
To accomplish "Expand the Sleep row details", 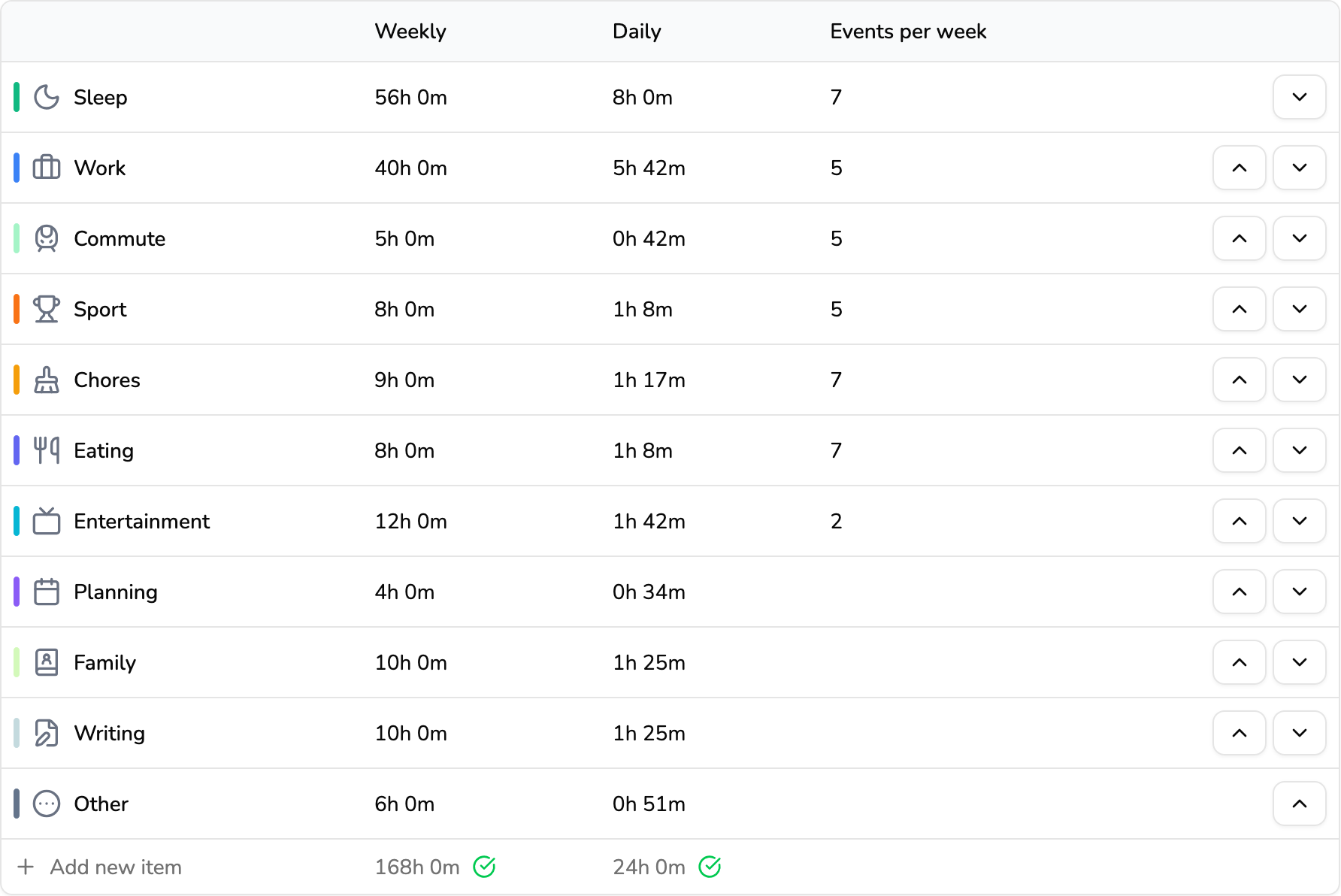I will (1300, 97).
